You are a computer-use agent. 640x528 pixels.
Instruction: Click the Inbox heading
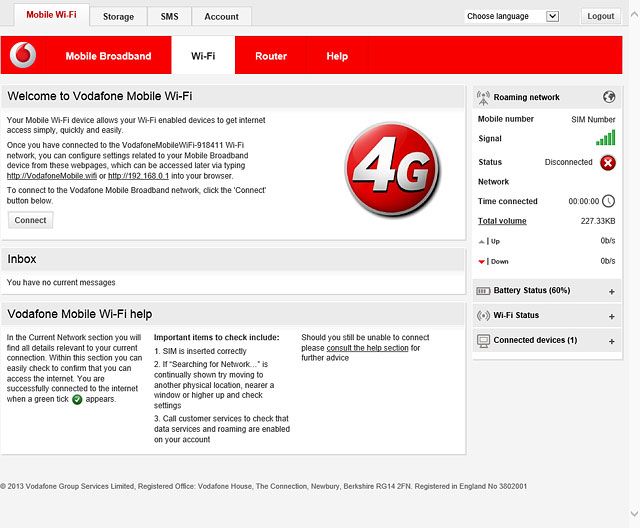[22, 259]
